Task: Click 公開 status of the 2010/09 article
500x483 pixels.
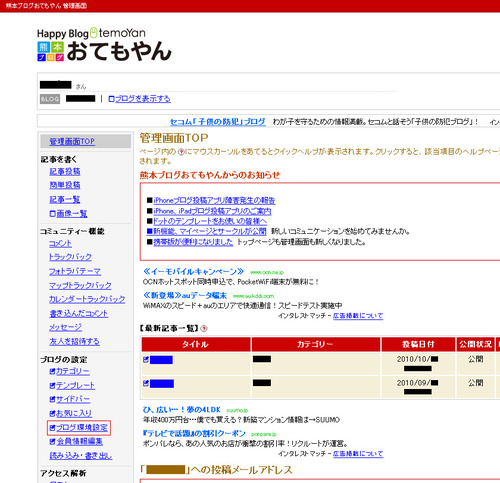Action: click(476, 383)
